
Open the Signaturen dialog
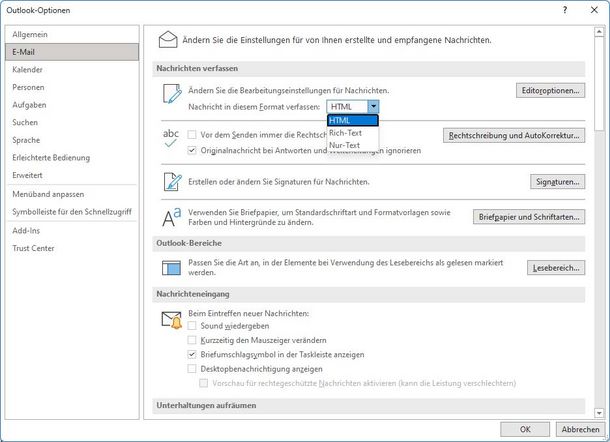(x=557, y=182)
